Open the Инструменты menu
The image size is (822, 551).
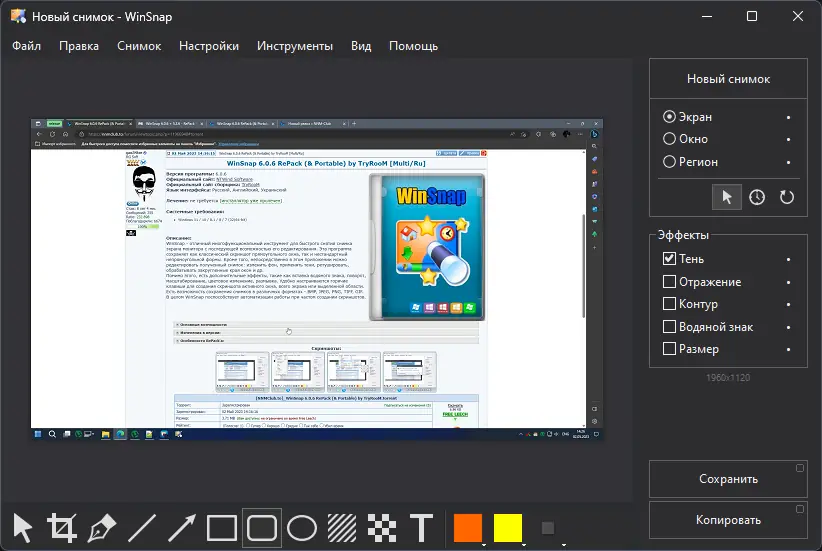pyautogui.click(x=295, y=46)
